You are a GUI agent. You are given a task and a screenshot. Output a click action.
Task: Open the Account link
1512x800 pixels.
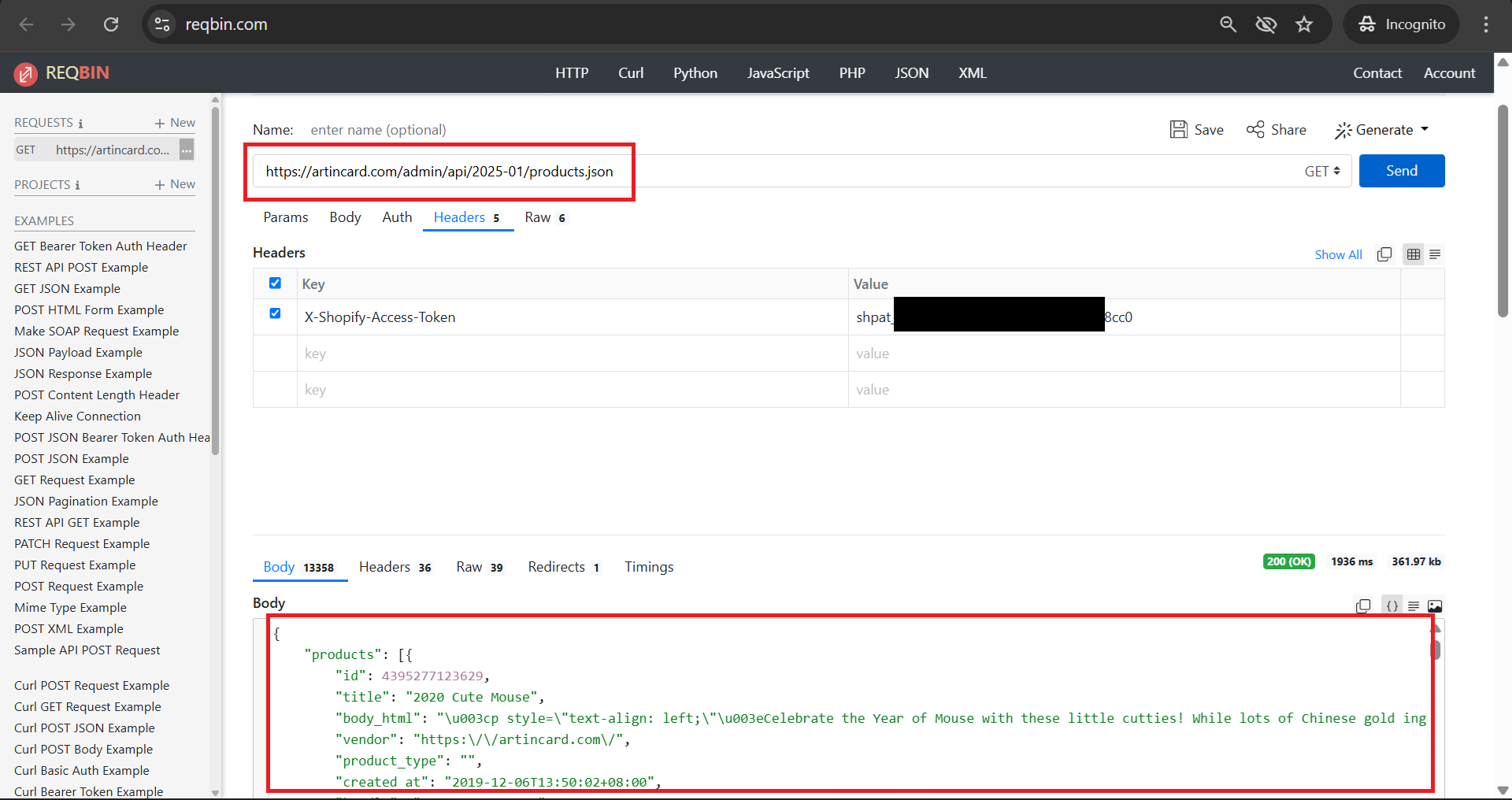pos(1449,73)
